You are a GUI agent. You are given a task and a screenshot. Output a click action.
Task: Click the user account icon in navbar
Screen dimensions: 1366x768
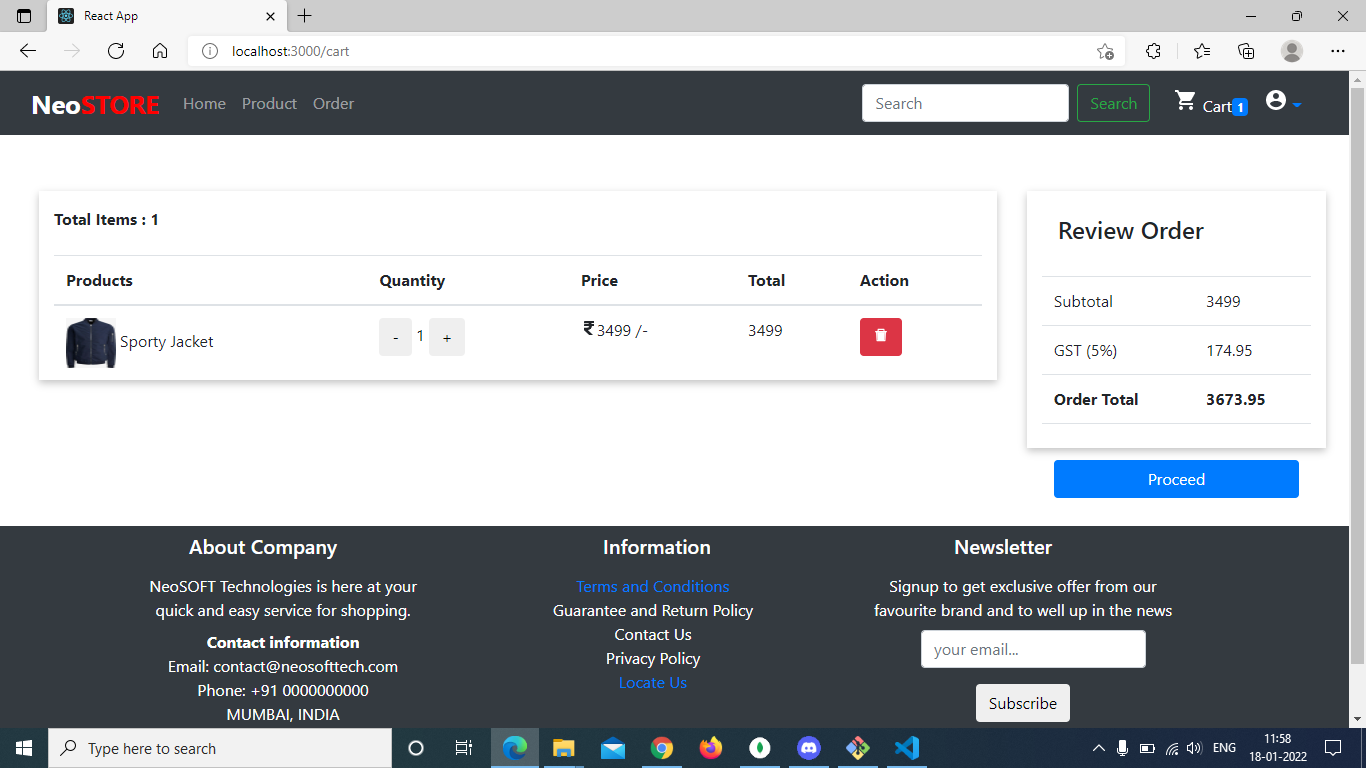click(x=1276, y=101)
